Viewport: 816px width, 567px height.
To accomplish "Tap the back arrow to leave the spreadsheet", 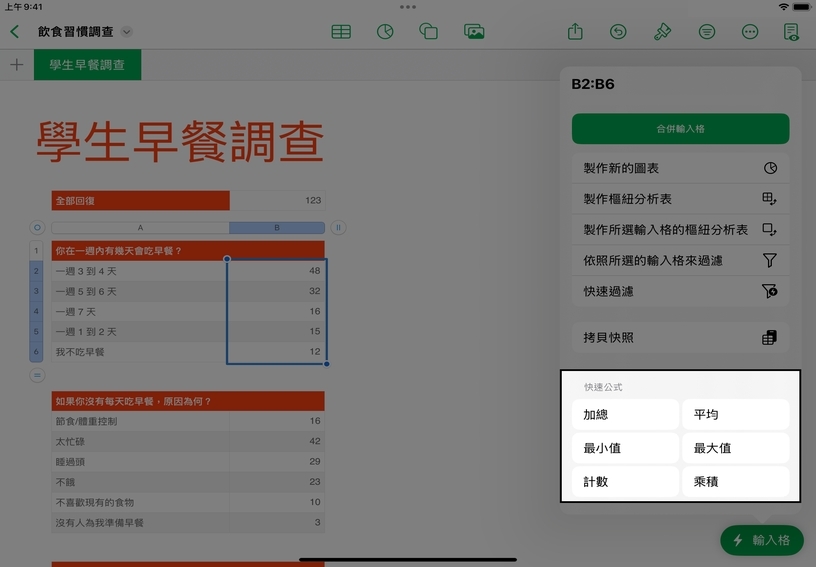I will 14,32.
